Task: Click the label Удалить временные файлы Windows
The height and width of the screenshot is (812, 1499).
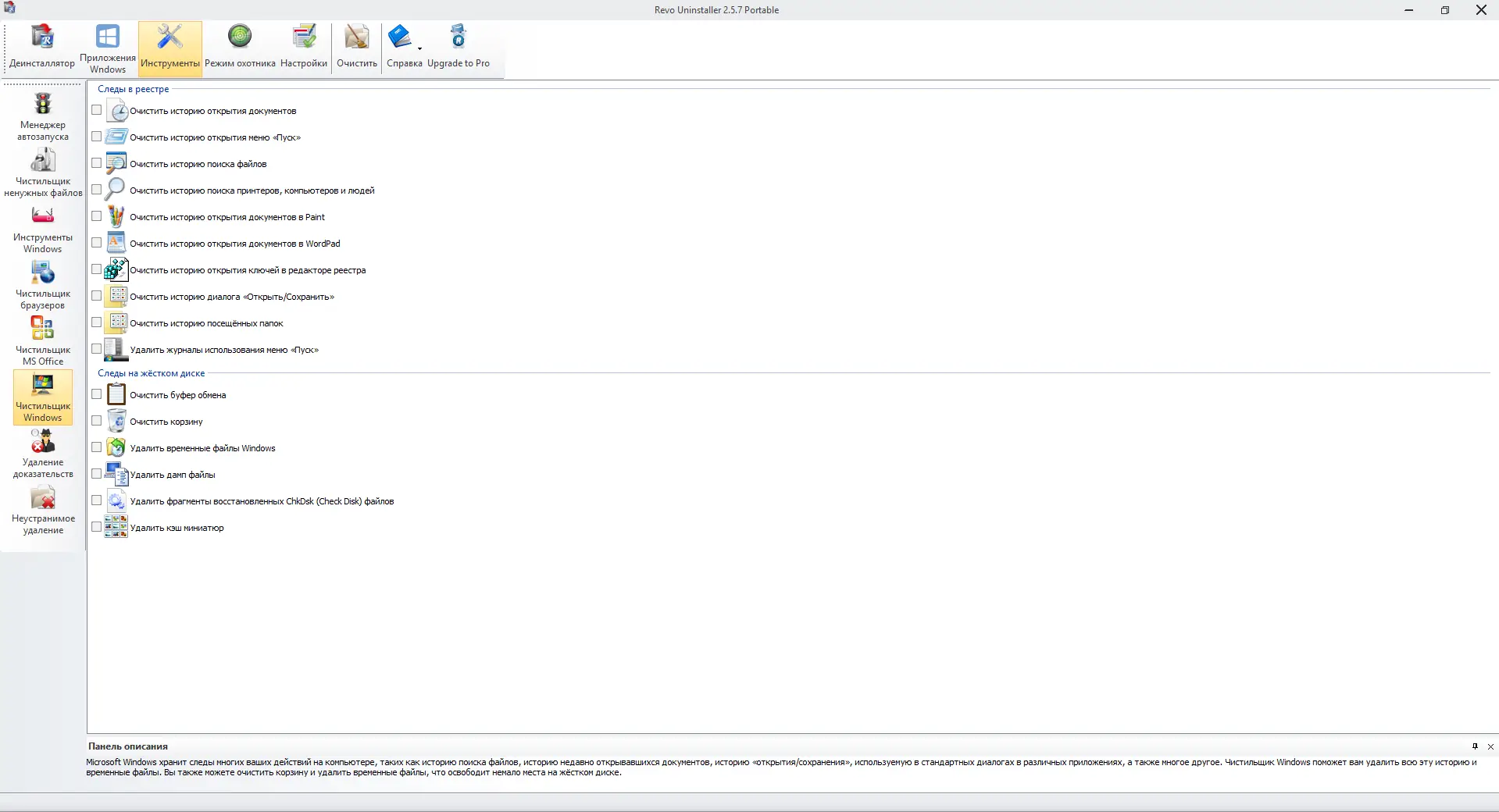Action: [x=202, y=448]
